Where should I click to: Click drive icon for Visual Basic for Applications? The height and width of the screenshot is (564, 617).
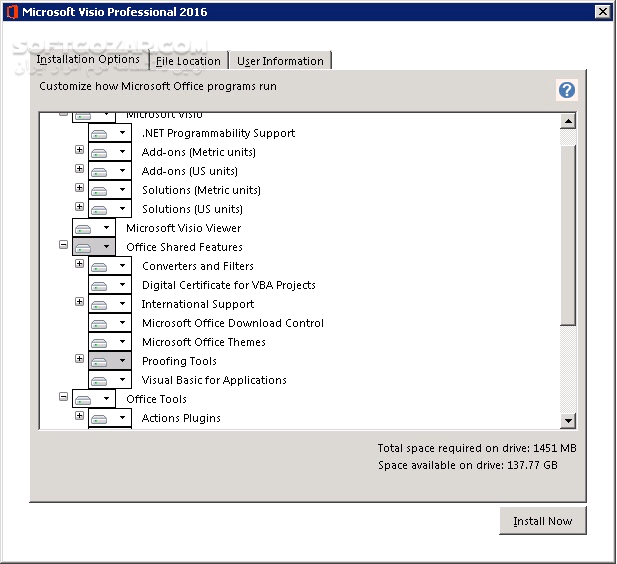coord(101,381)
